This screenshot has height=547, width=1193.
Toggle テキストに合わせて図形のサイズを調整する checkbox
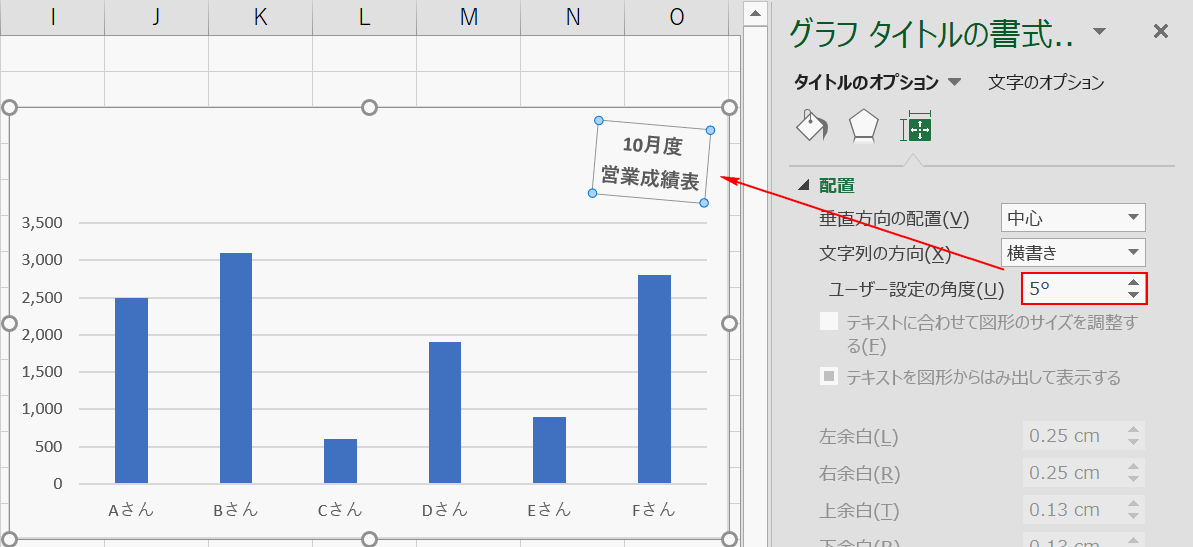(x=829, y=322)
